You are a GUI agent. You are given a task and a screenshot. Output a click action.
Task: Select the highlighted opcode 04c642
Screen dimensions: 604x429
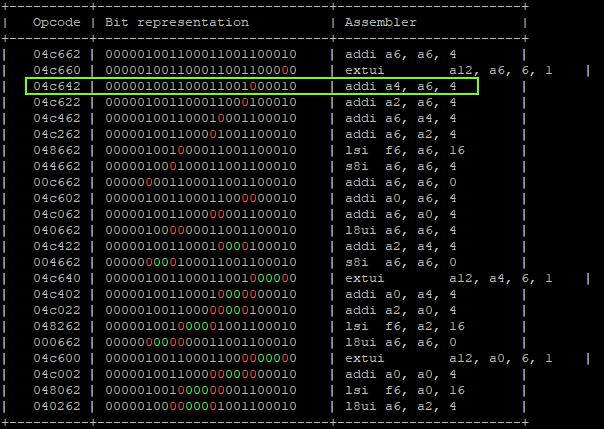click(x=56, y=87)
